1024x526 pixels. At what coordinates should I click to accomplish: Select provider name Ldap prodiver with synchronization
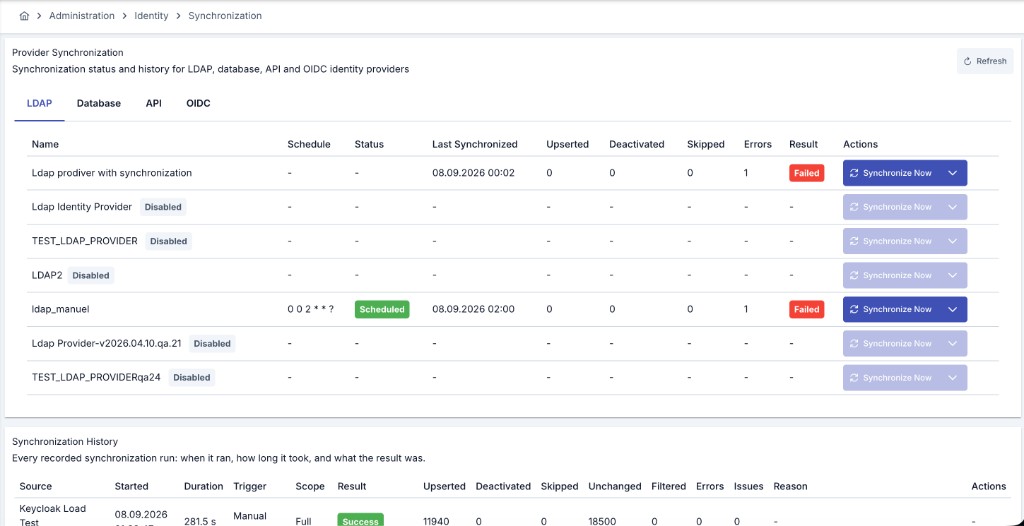point(112,173)
